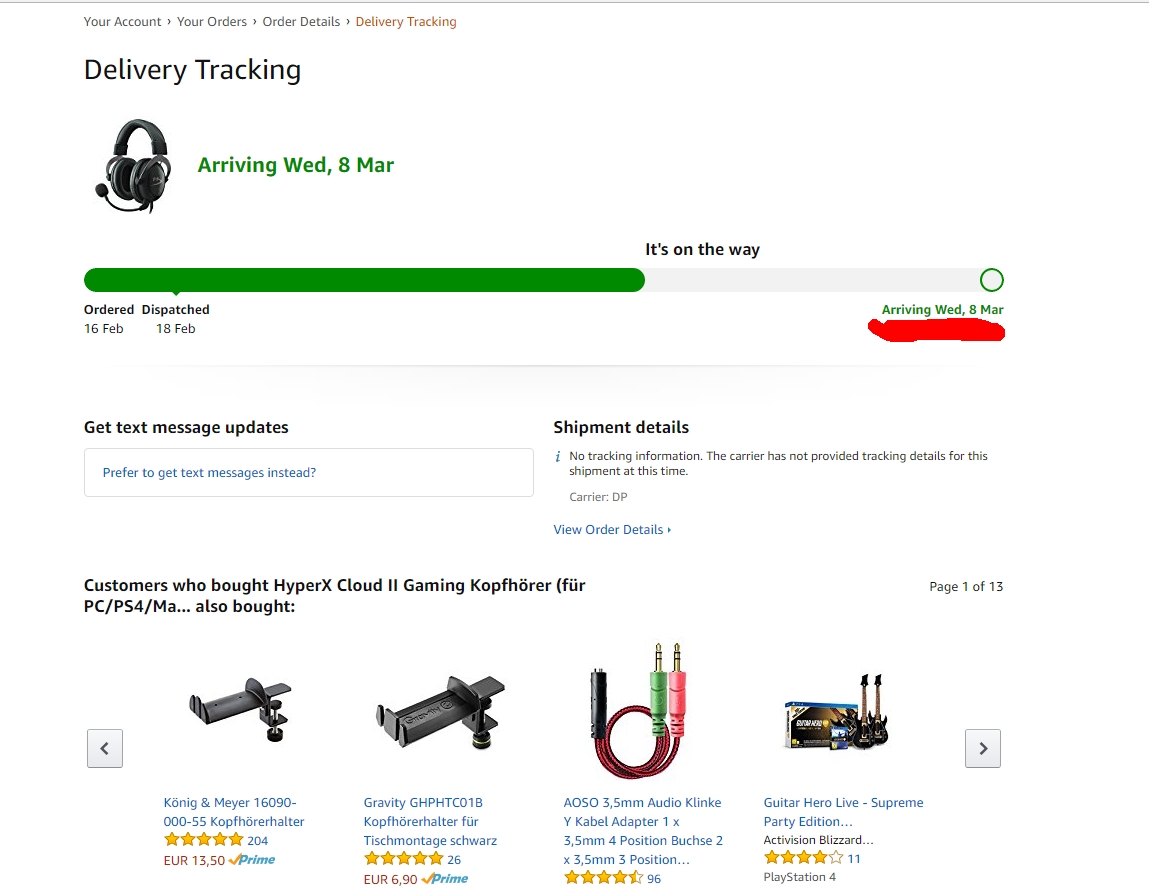Viewport: 1149px width, 889px height.
Task: Click the green delivery progress bar
Action: pos(364,280)
